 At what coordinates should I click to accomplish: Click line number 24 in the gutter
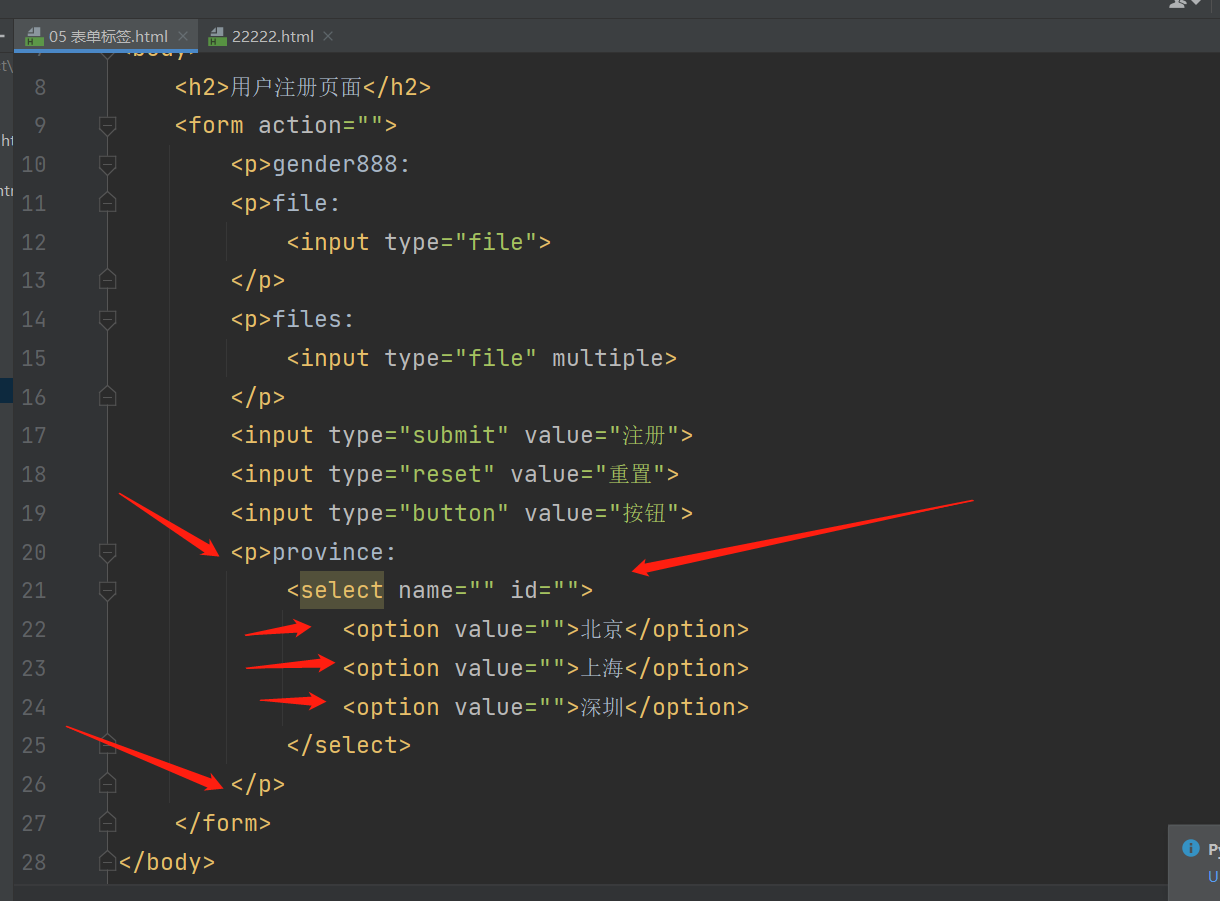pos(34,707)
